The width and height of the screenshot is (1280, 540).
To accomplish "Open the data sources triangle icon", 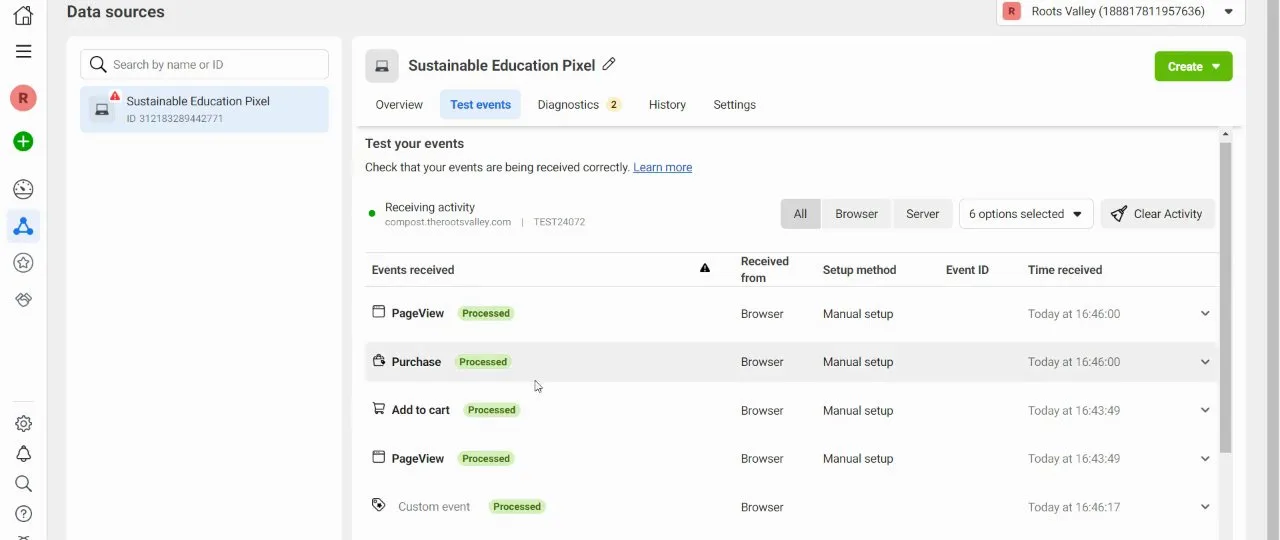I will (x=23, y=227).
